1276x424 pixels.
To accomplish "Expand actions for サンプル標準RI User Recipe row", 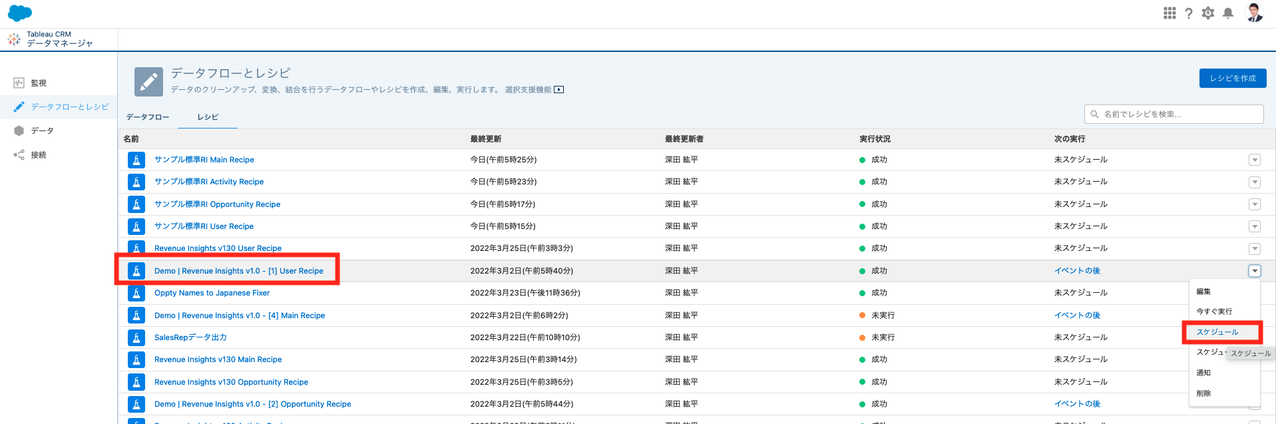I will (x=1255, y=226).
